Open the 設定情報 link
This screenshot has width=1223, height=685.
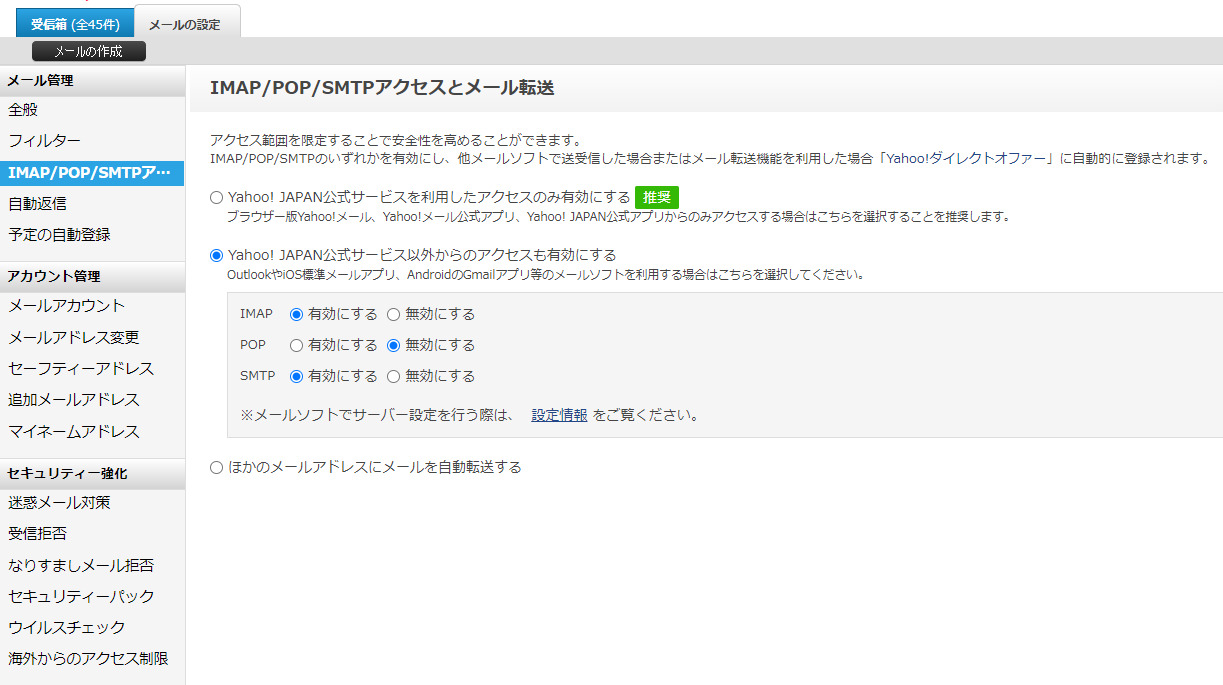tap(559, 415)
